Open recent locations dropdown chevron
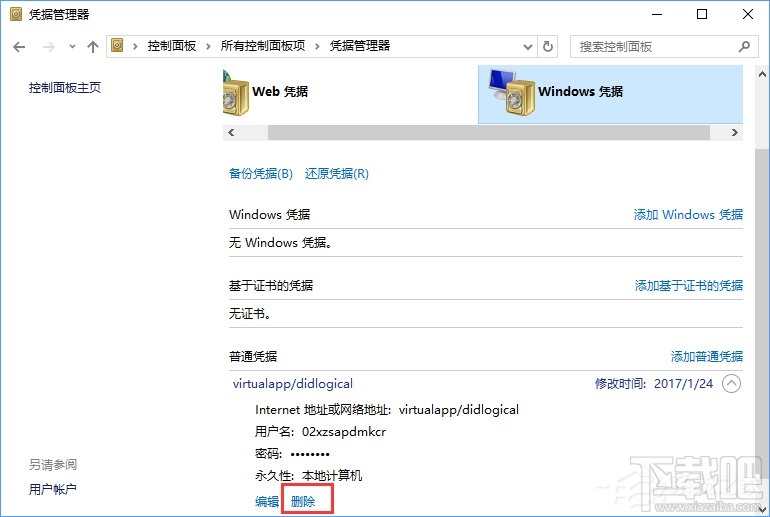 coord(72,47)
